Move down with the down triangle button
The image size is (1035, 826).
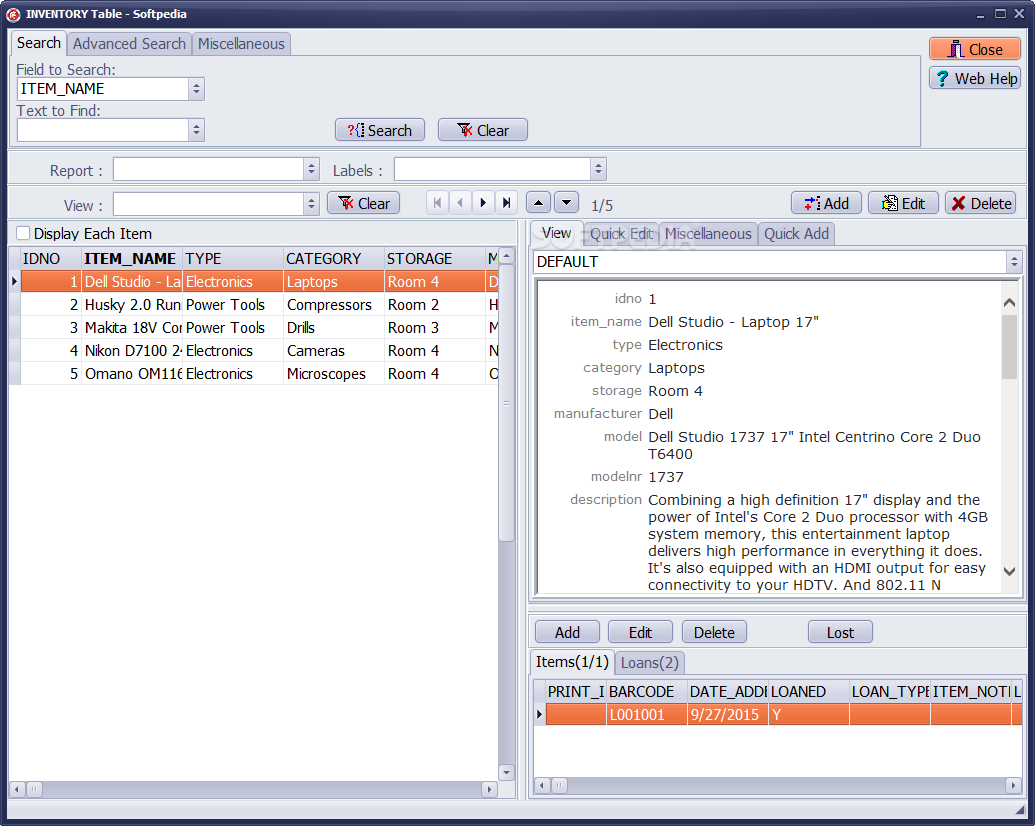click(x=566, y=202)
